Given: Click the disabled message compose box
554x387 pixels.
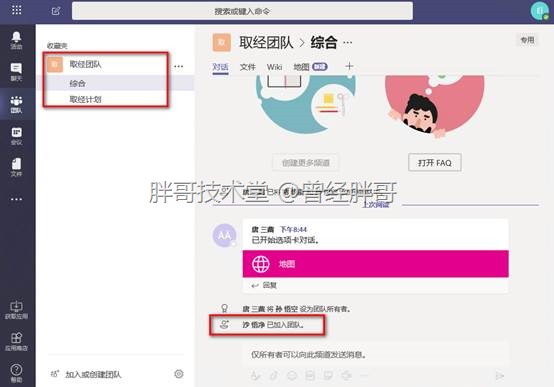Looking at the screenshot, I should point(376,354).
